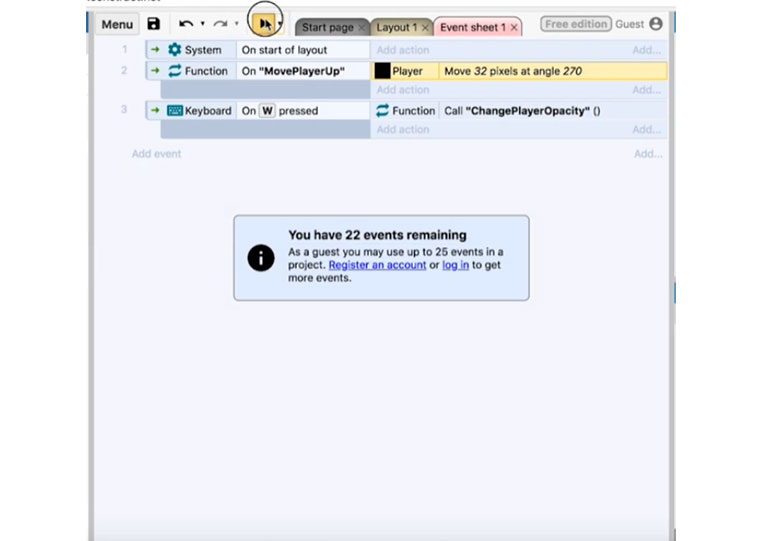Click Add... at right of event 2

pos(647,90)
